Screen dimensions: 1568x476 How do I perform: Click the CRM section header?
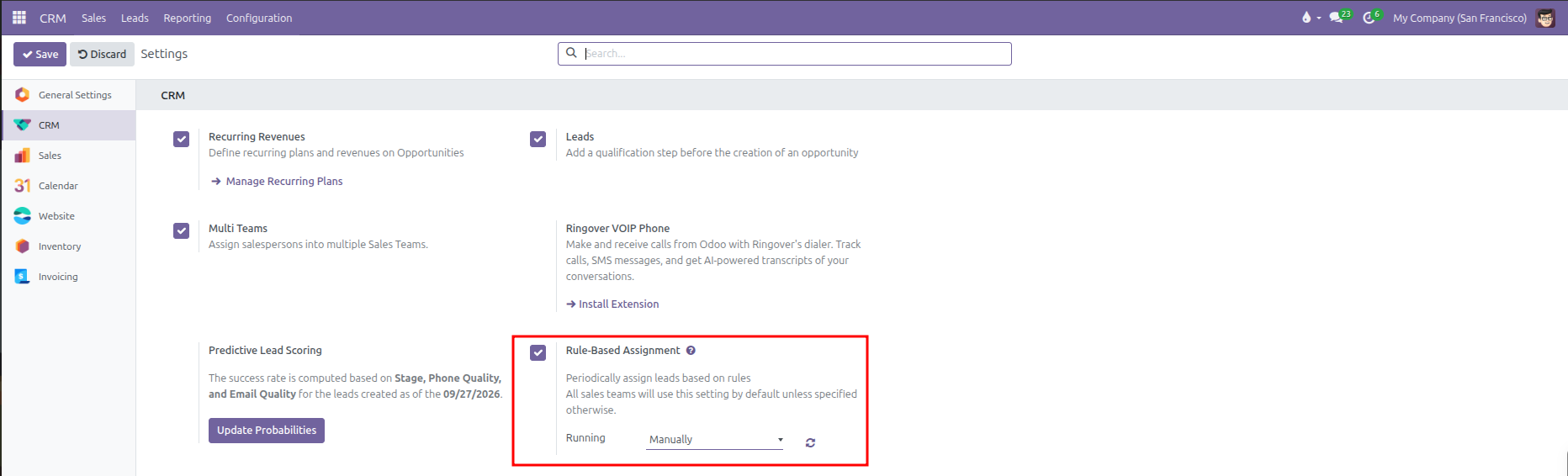click(173, 95)
